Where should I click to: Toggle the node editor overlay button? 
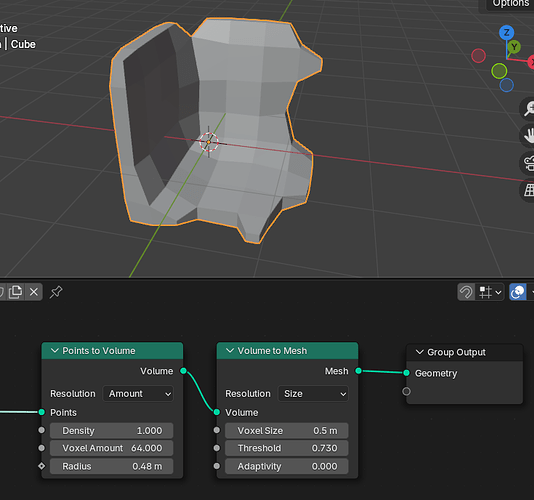(518, 292)
